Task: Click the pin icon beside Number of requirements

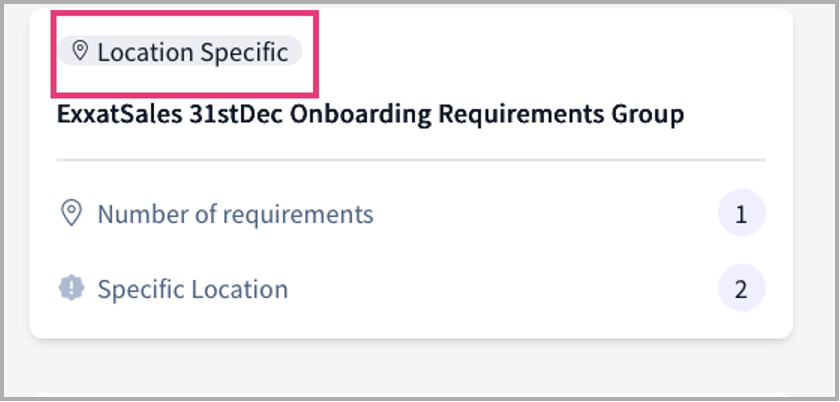Action: [70, 213]
